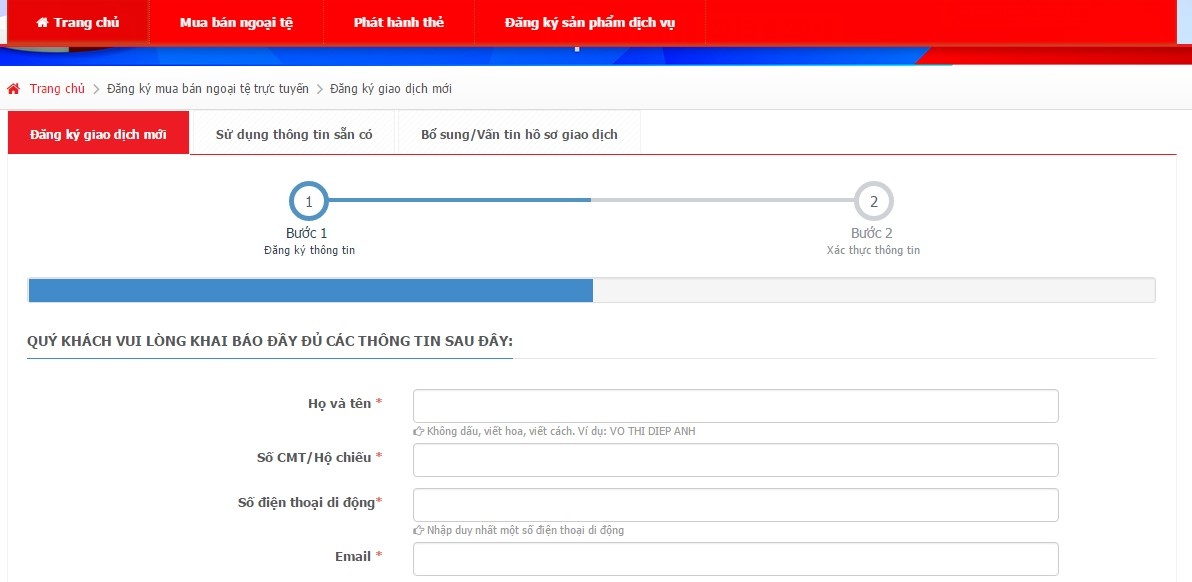Go to Trang chủ in the top navigation

[x=86, y=23]
